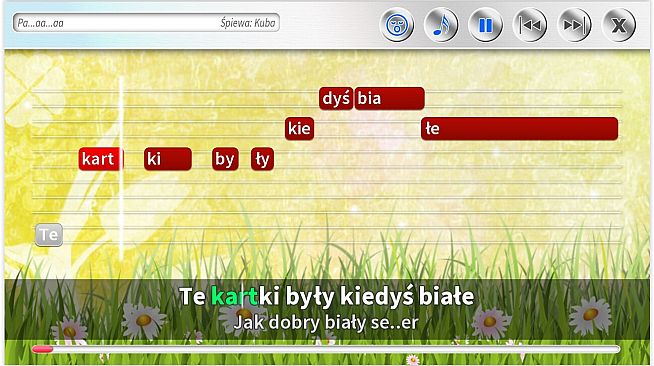Click the 'ki' note block
654x366 pixels.
pos(168,159)
